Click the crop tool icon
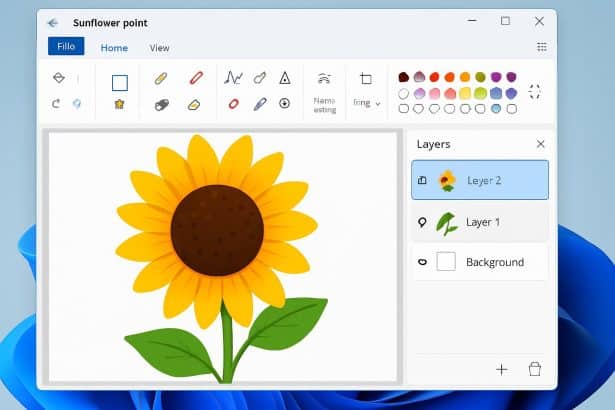The height and width of the screenshot is (410, 615). click(365, 79)
